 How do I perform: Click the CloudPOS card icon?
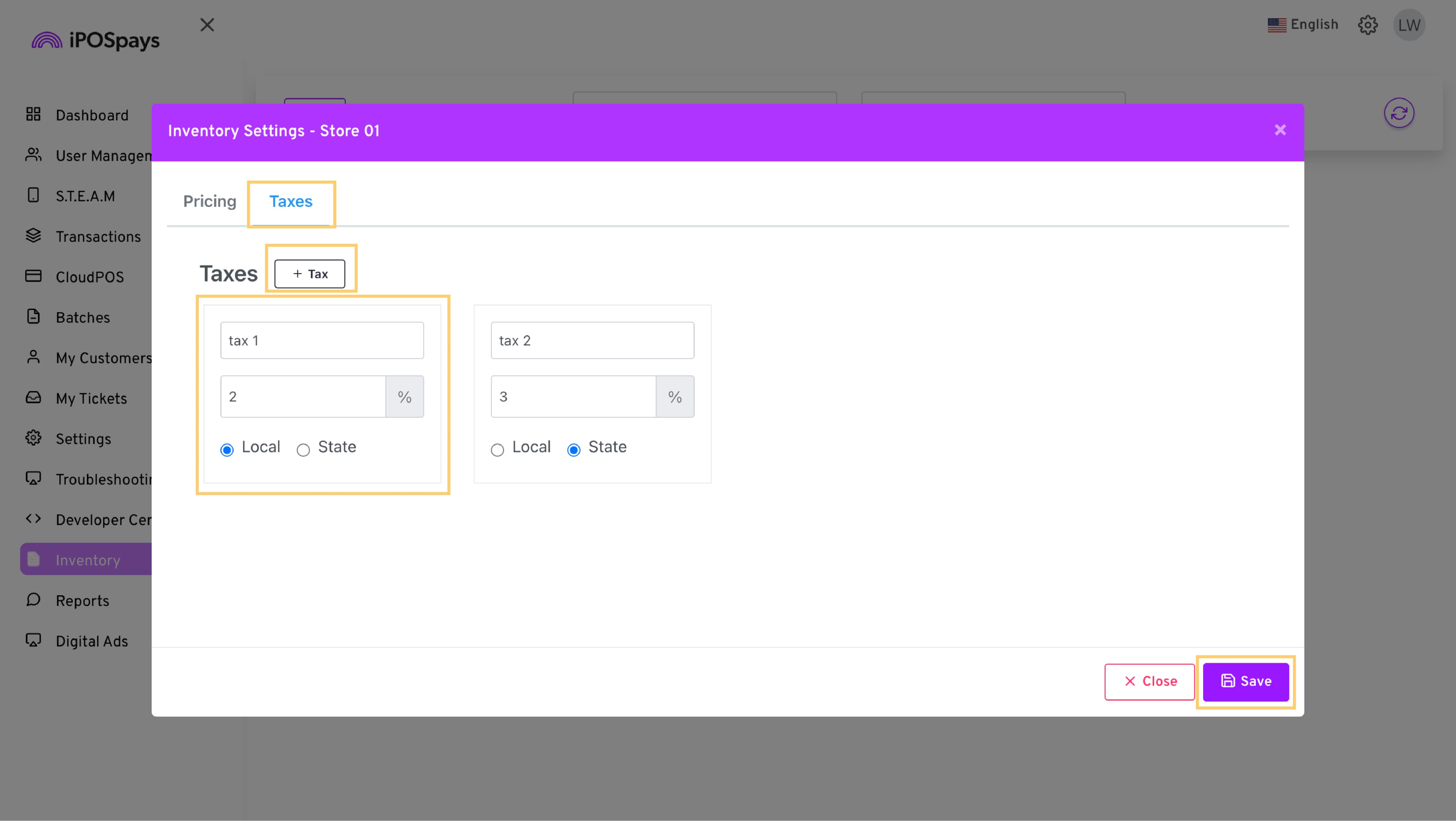click(33, 276)
